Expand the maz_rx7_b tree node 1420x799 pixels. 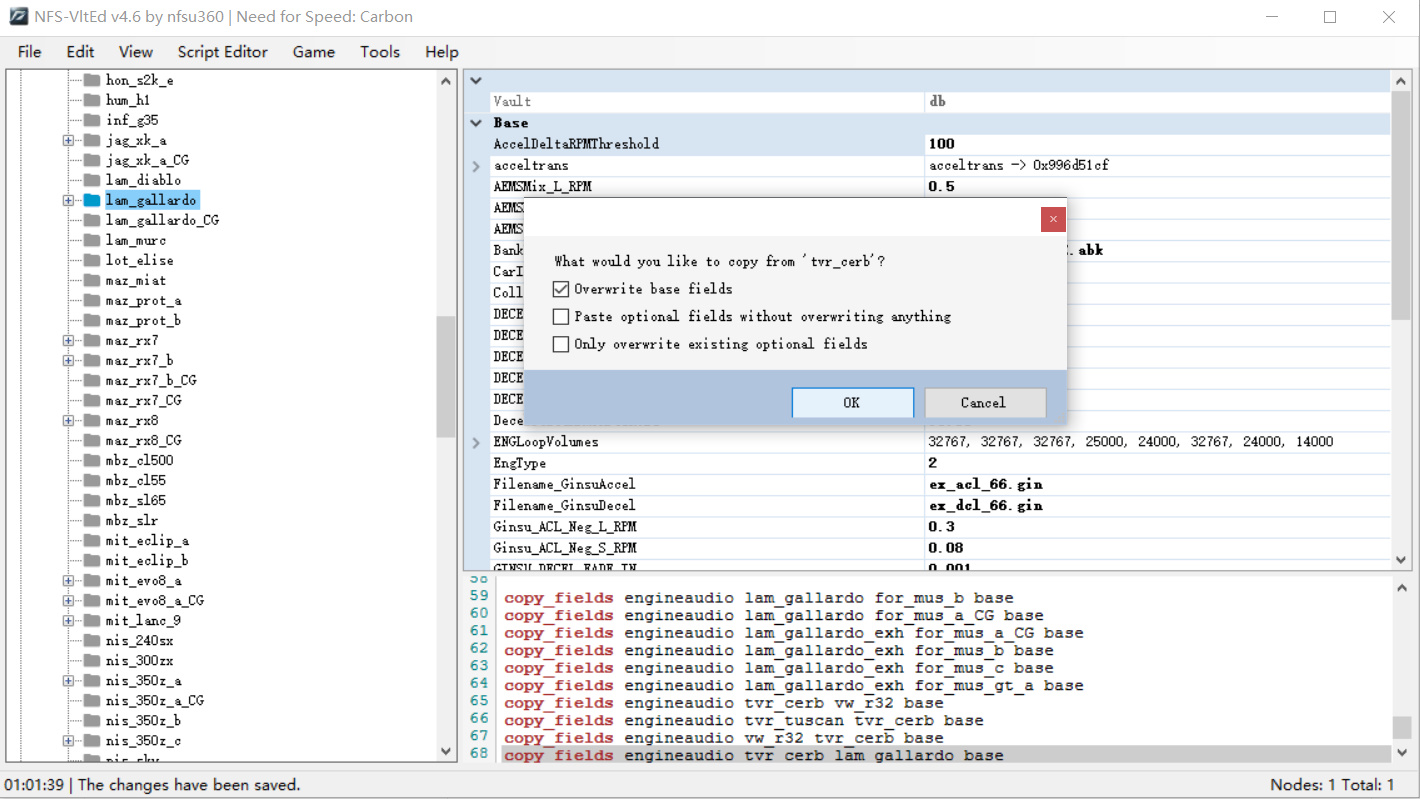(68, 360)
